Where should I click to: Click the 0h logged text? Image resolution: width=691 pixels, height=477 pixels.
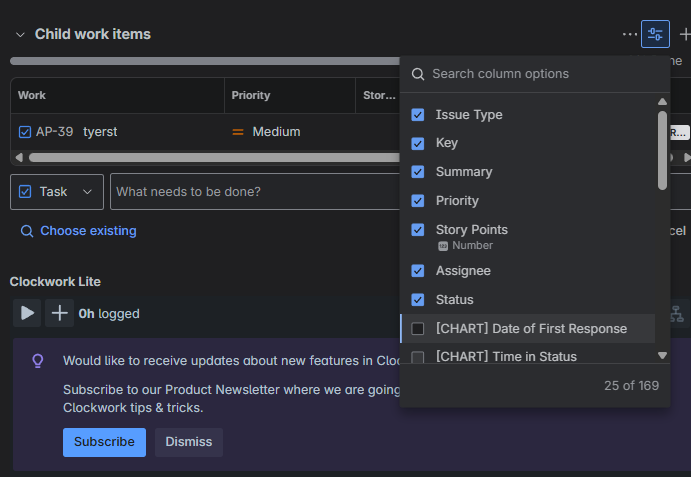point(109,314)
